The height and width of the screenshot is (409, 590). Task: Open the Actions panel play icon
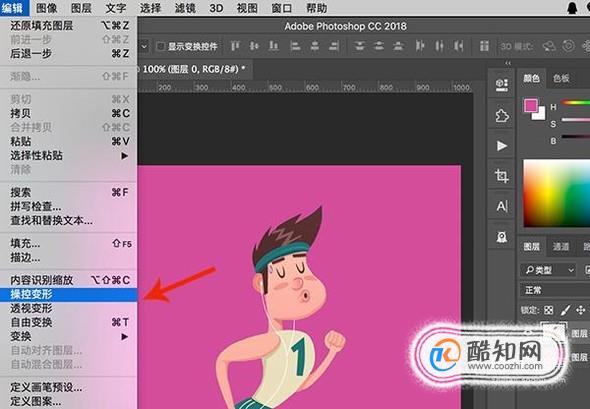tap(502, 146)
